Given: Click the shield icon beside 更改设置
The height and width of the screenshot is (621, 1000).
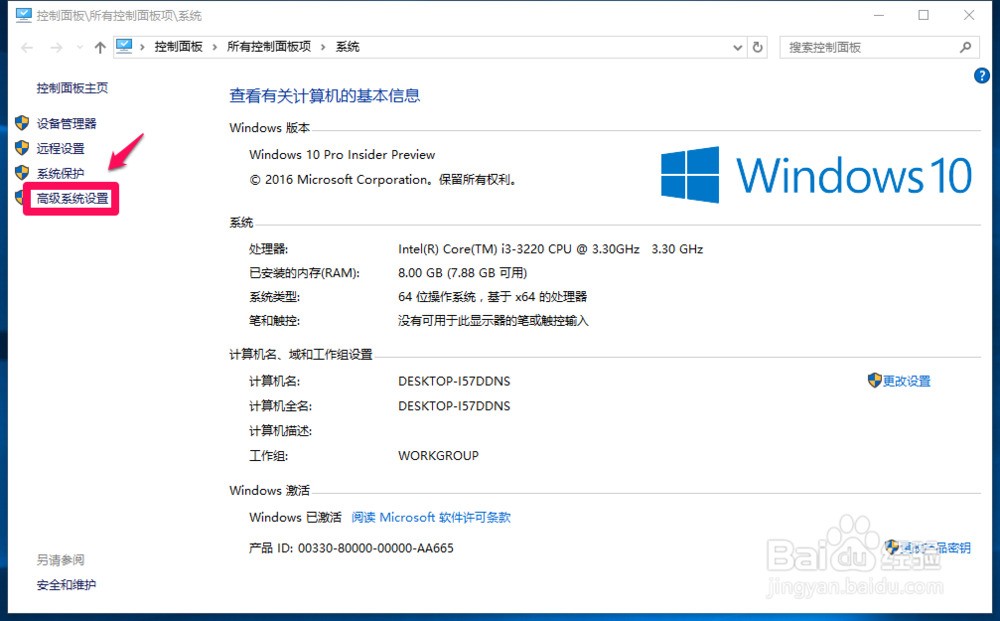Looking at the screenshot, I should pos(874,381).
